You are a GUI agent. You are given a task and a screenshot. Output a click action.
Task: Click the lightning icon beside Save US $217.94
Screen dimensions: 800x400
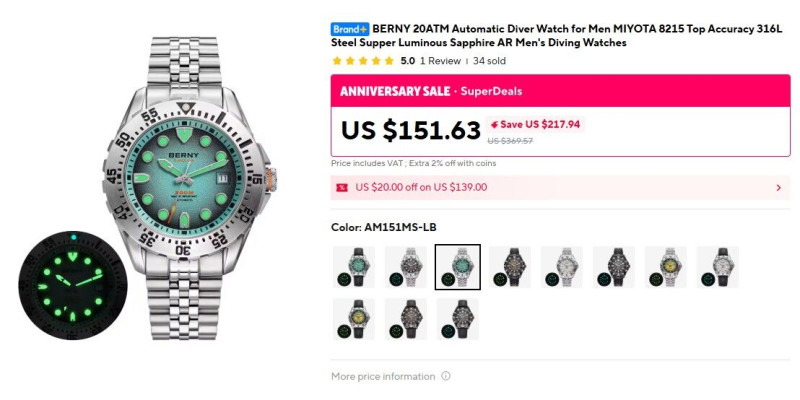(494, 125)
